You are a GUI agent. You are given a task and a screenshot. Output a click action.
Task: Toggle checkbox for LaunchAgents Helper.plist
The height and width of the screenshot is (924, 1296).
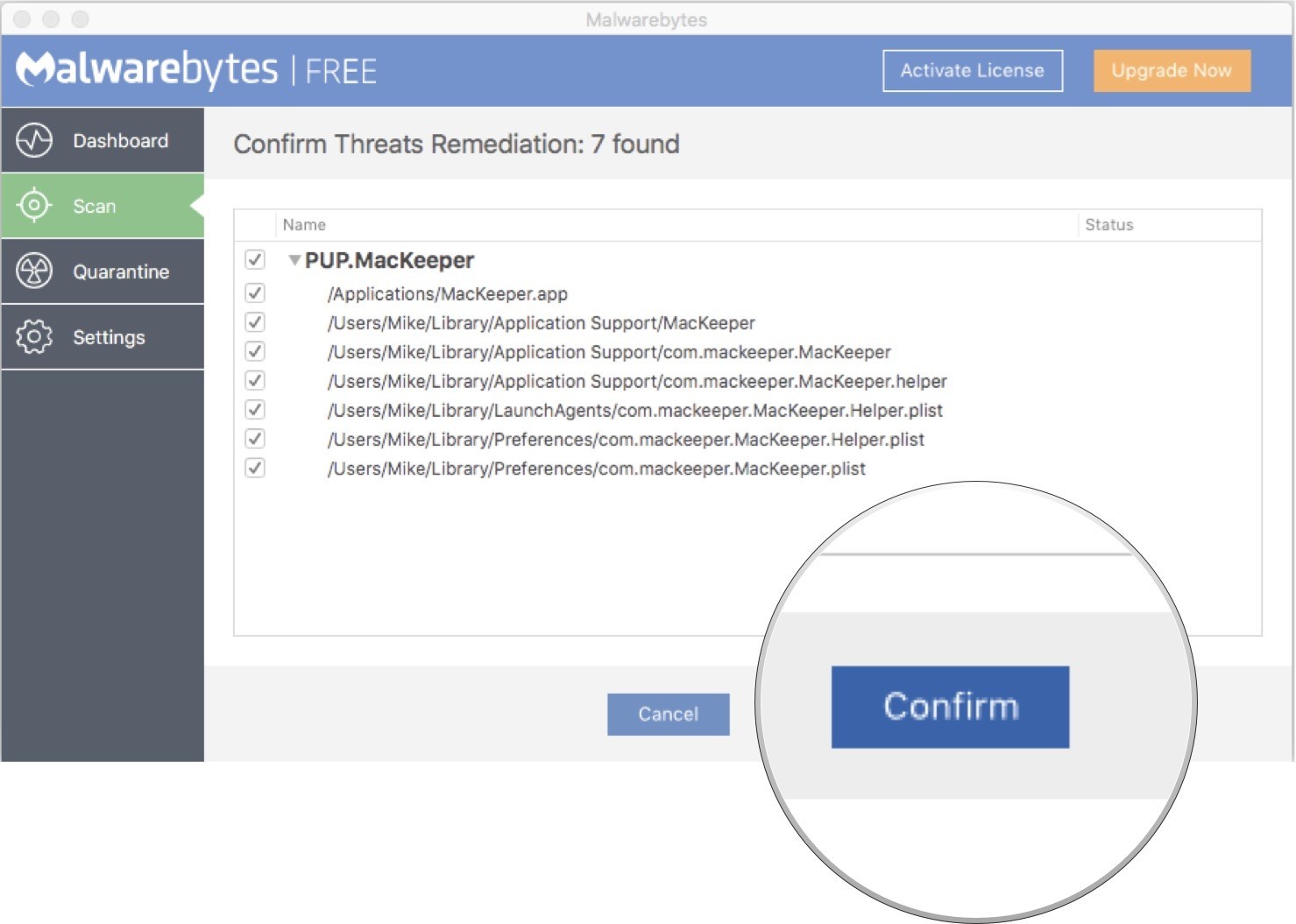tap(255, 409)
